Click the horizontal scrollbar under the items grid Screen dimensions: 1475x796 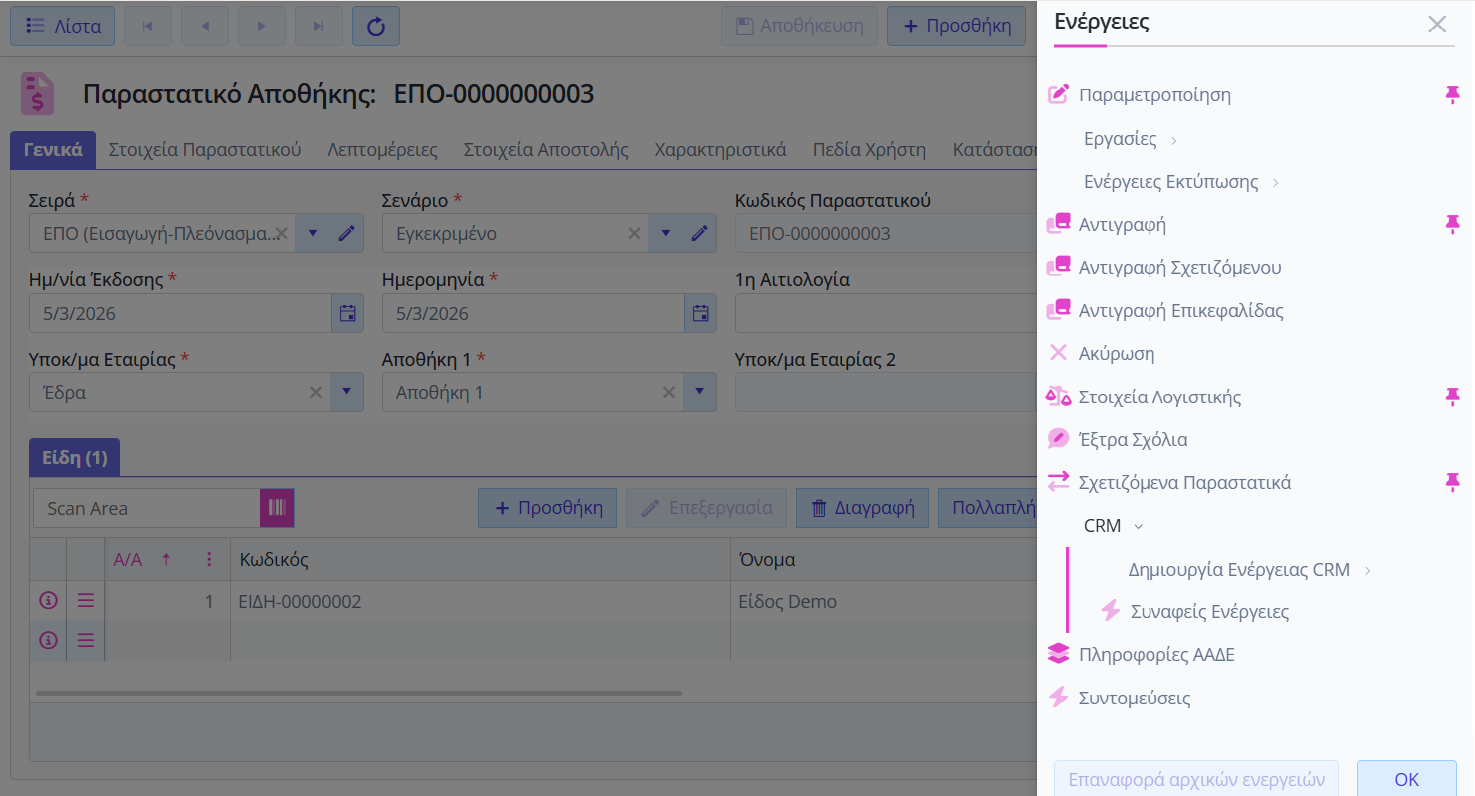358,693
